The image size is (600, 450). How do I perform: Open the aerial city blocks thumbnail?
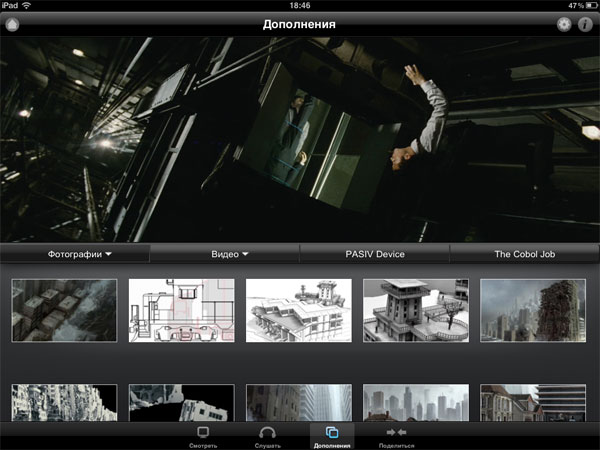[64, 310]
